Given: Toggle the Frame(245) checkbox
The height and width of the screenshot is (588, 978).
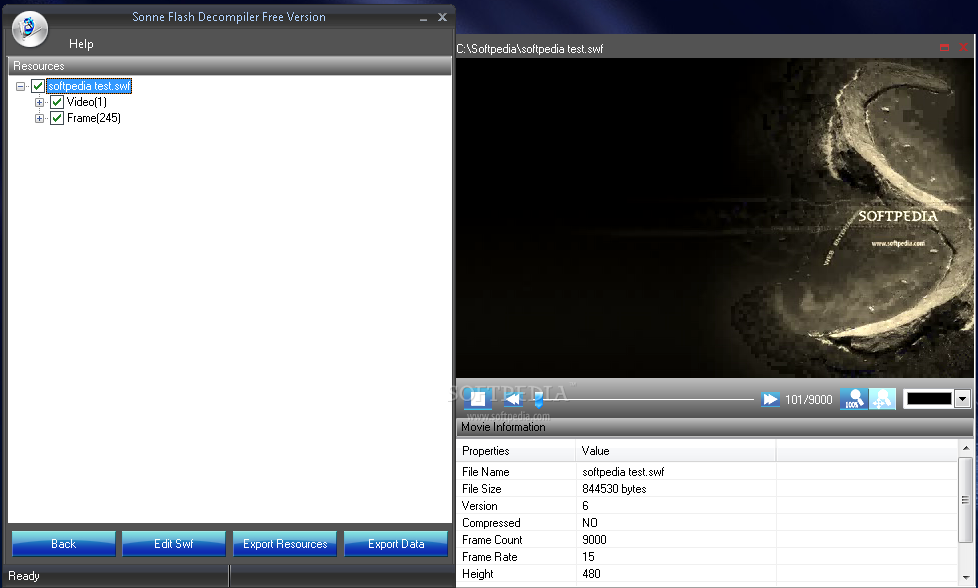Looking at the screenshot, I should coord(57,118).
